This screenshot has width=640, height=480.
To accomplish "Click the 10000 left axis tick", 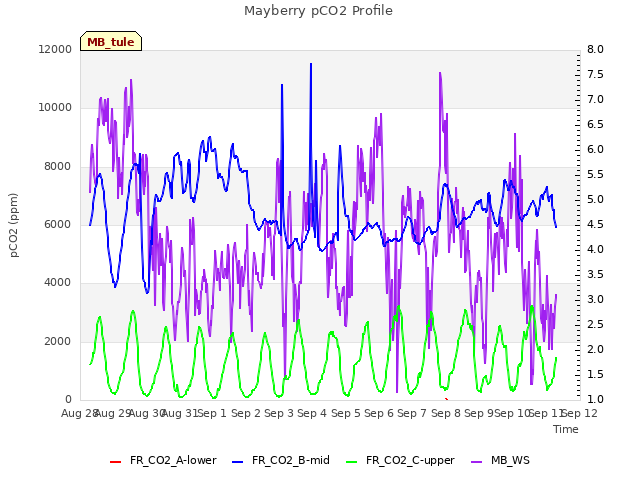I will pyautogui.click(x=55, y=108).
